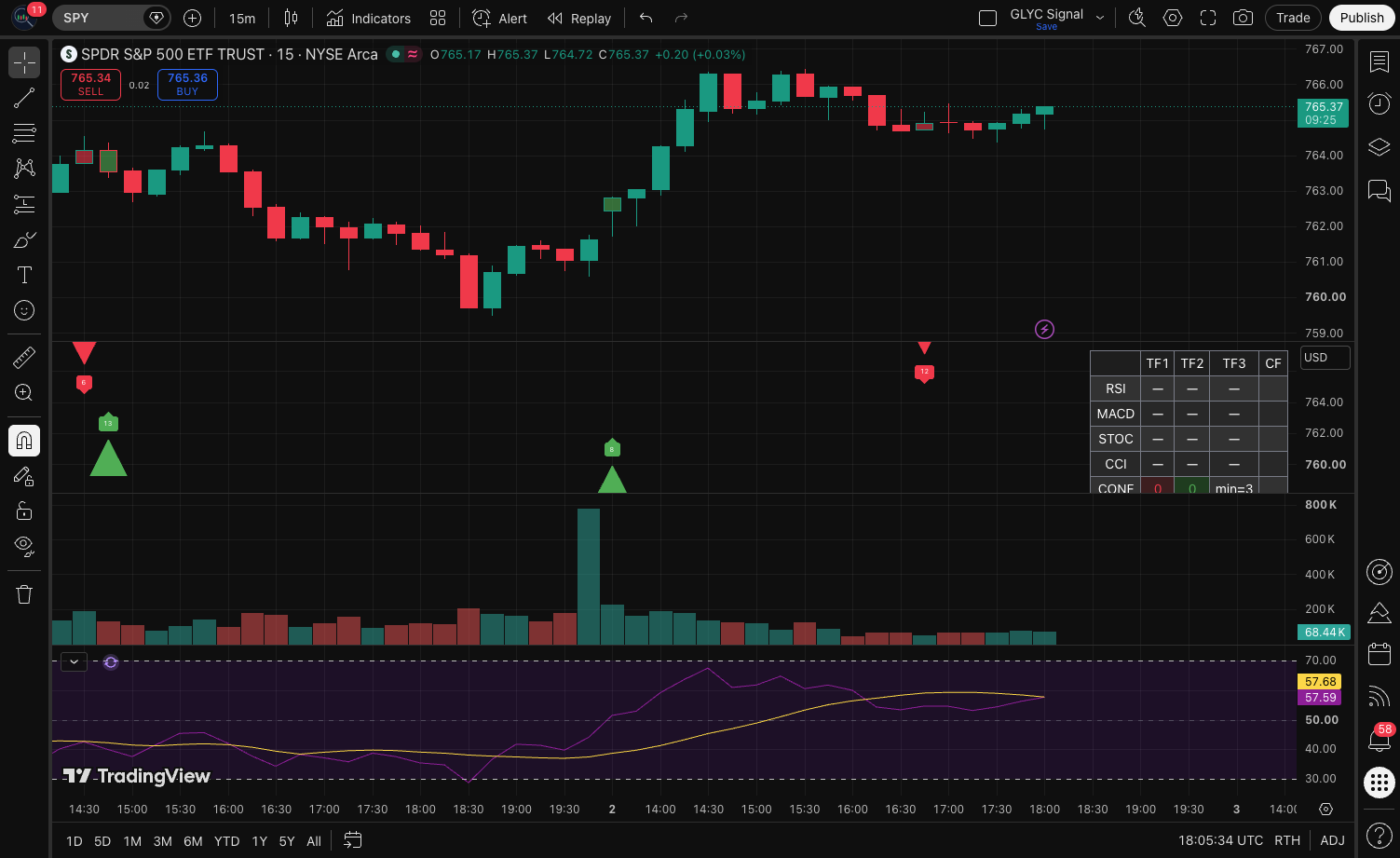The image size is (1400, 858).
Task: Select the brush drawing tool
Action: pos(24,239)
